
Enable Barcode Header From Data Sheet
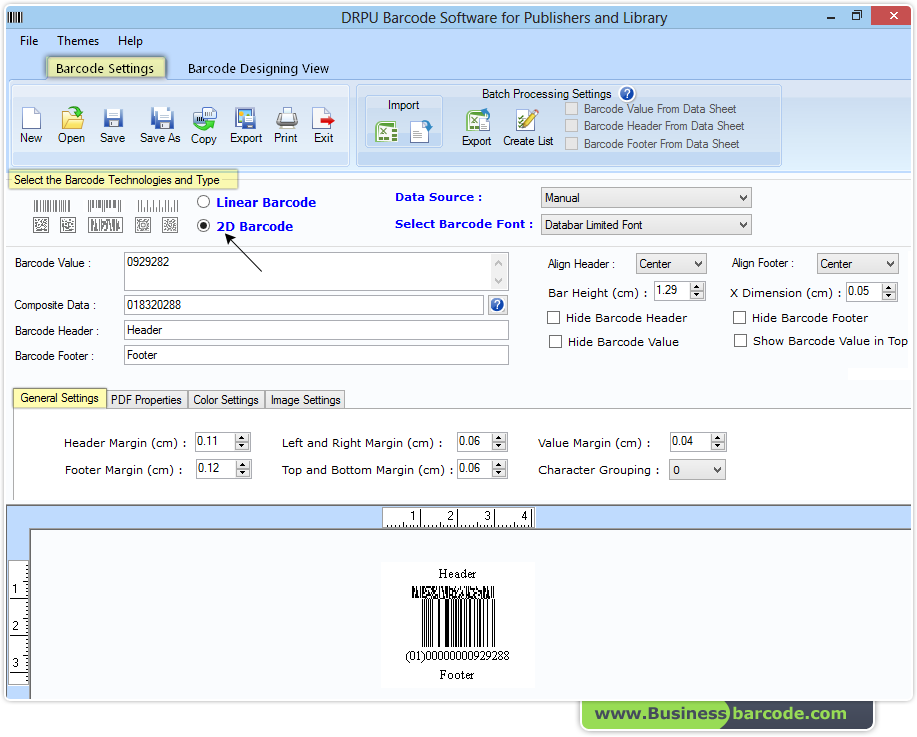pos(572,126)
